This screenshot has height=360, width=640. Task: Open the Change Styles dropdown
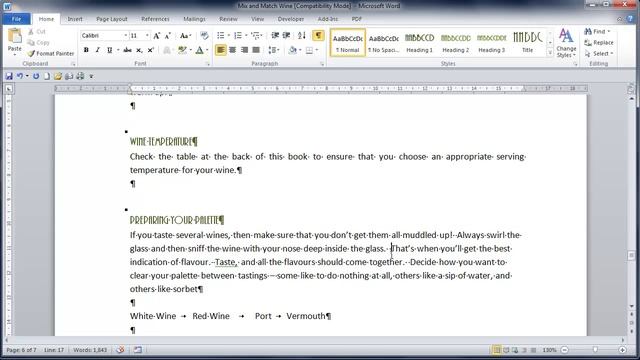(566, 43)
